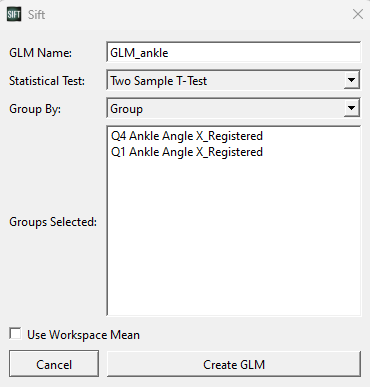Click the Sift application icon in title bar

click(x=14, y=14)
